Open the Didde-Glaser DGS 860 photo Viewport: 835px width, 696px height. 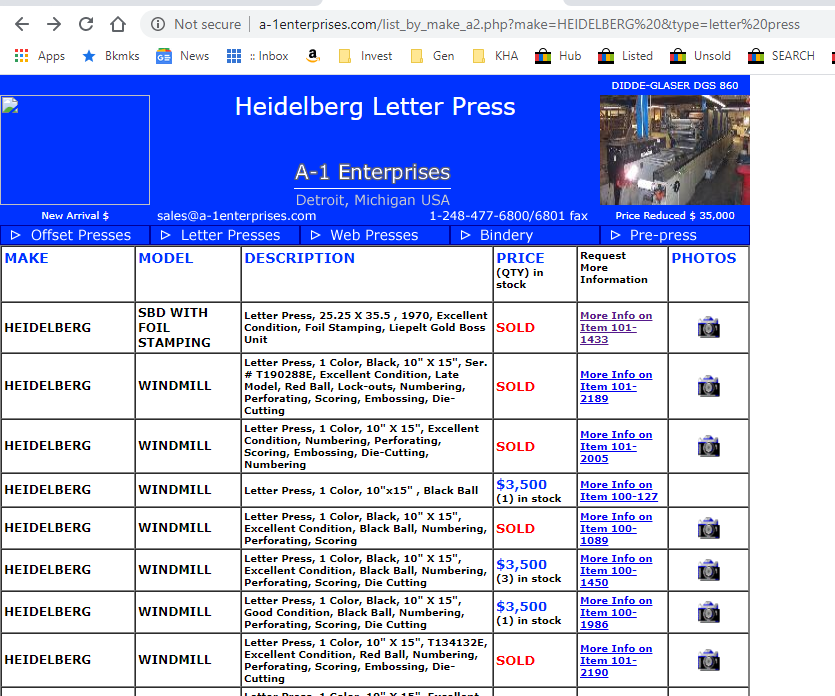click(673, 150)
